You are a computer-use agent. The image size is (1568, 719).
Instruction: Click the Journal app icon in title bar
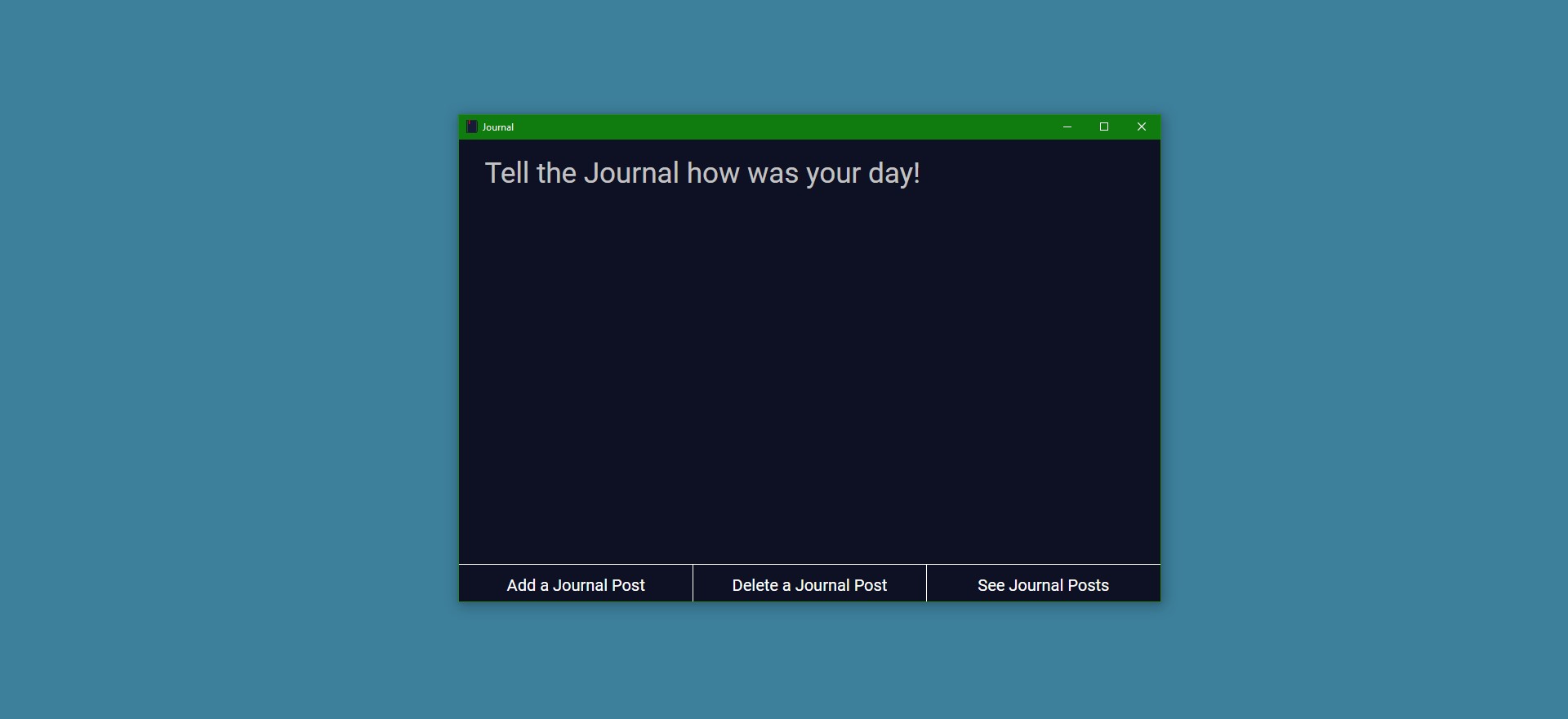(x=471, y=126)
